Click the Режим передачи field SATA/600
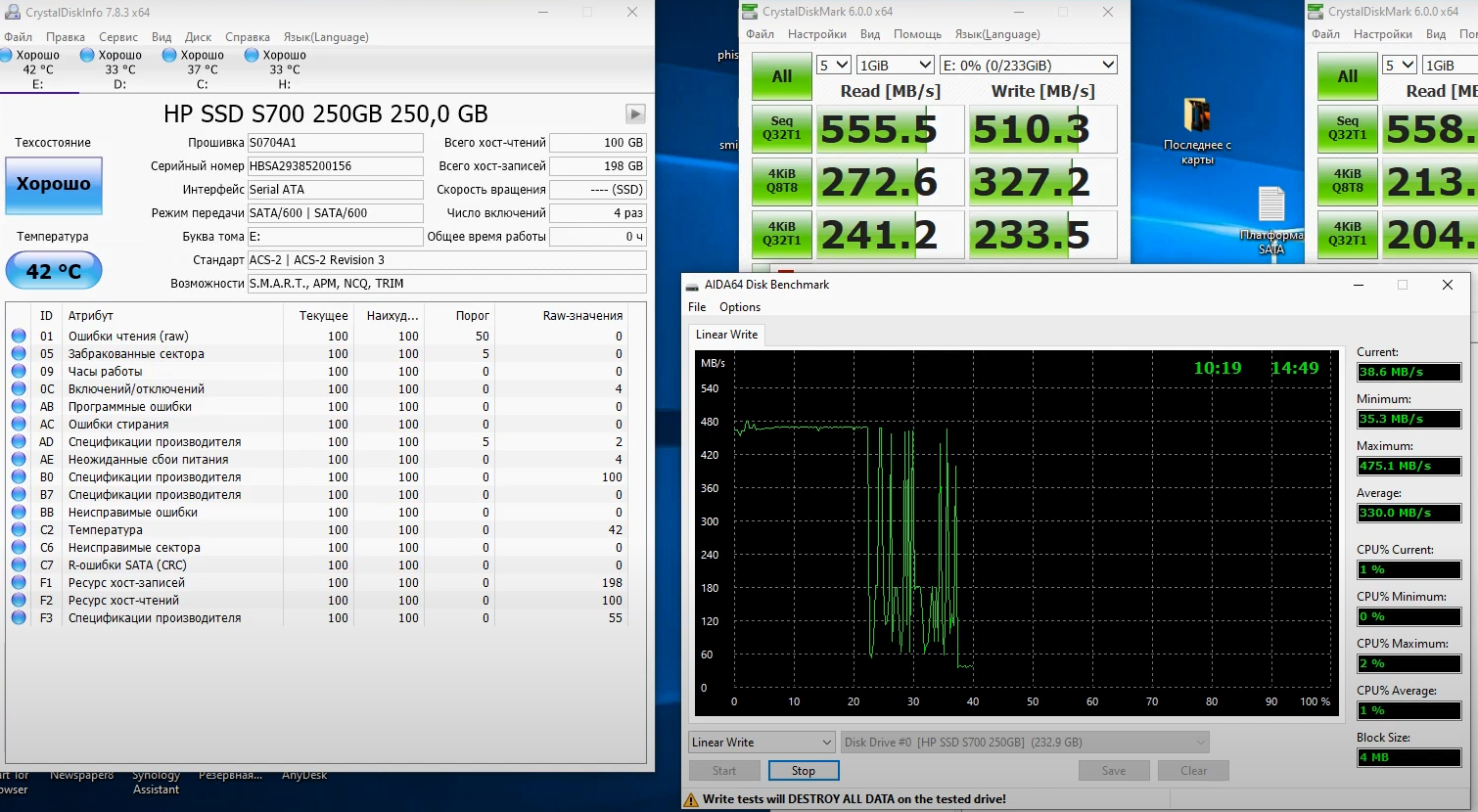This screenshot has height=812, width=1478. click(335, 213)
